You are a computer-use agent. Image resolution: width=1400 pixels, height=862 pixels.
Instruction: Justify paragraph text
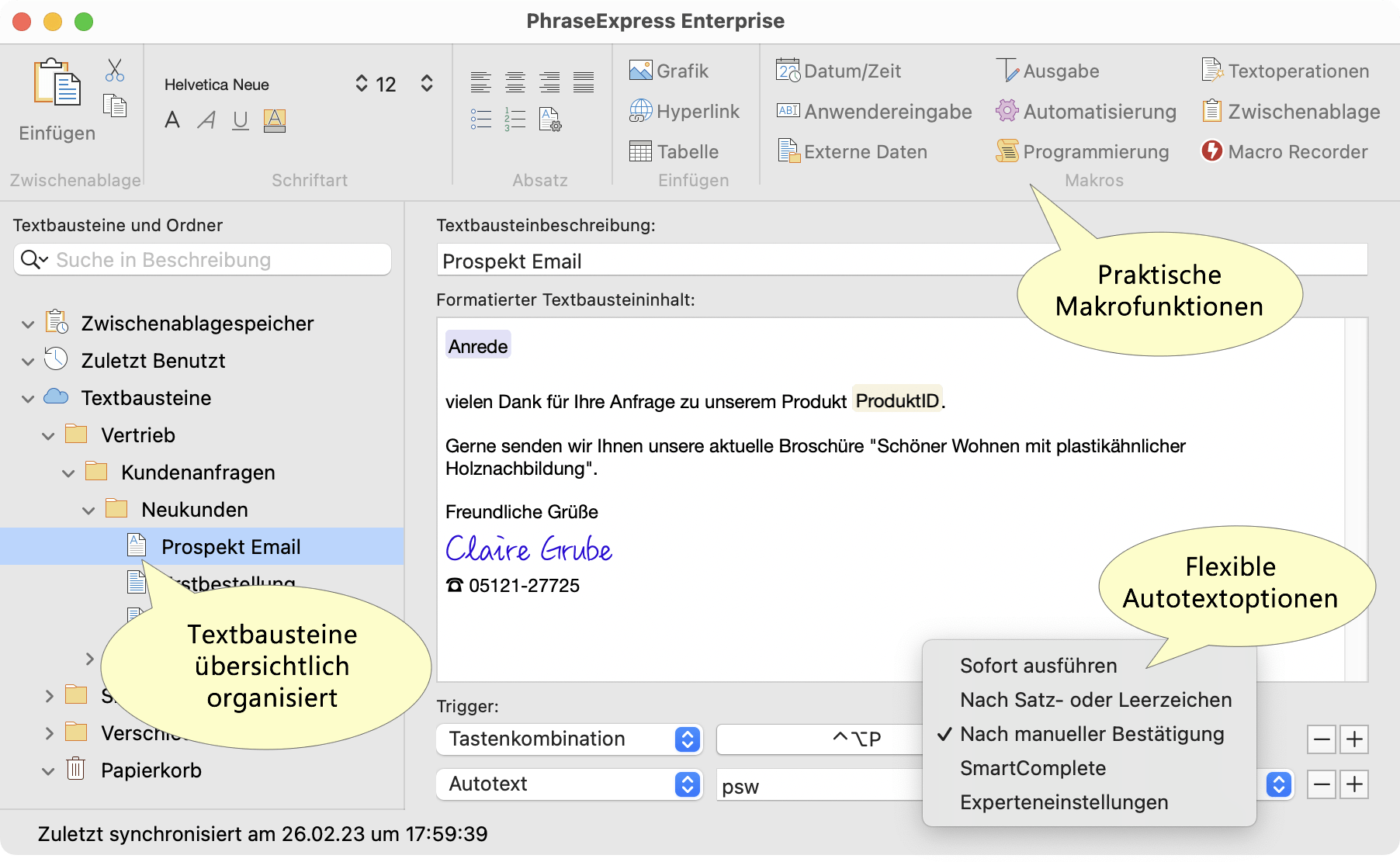(584, 82)
